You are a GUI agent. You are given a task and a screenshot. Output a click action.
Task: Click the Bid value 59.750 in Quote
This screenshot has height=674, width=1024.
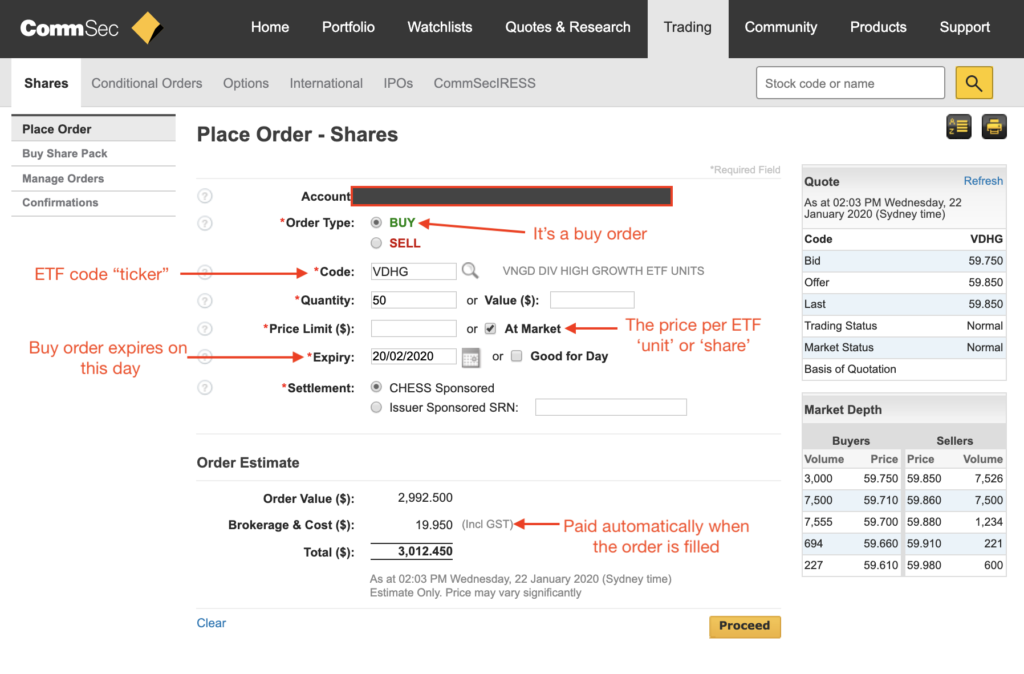tap(985, 261)
